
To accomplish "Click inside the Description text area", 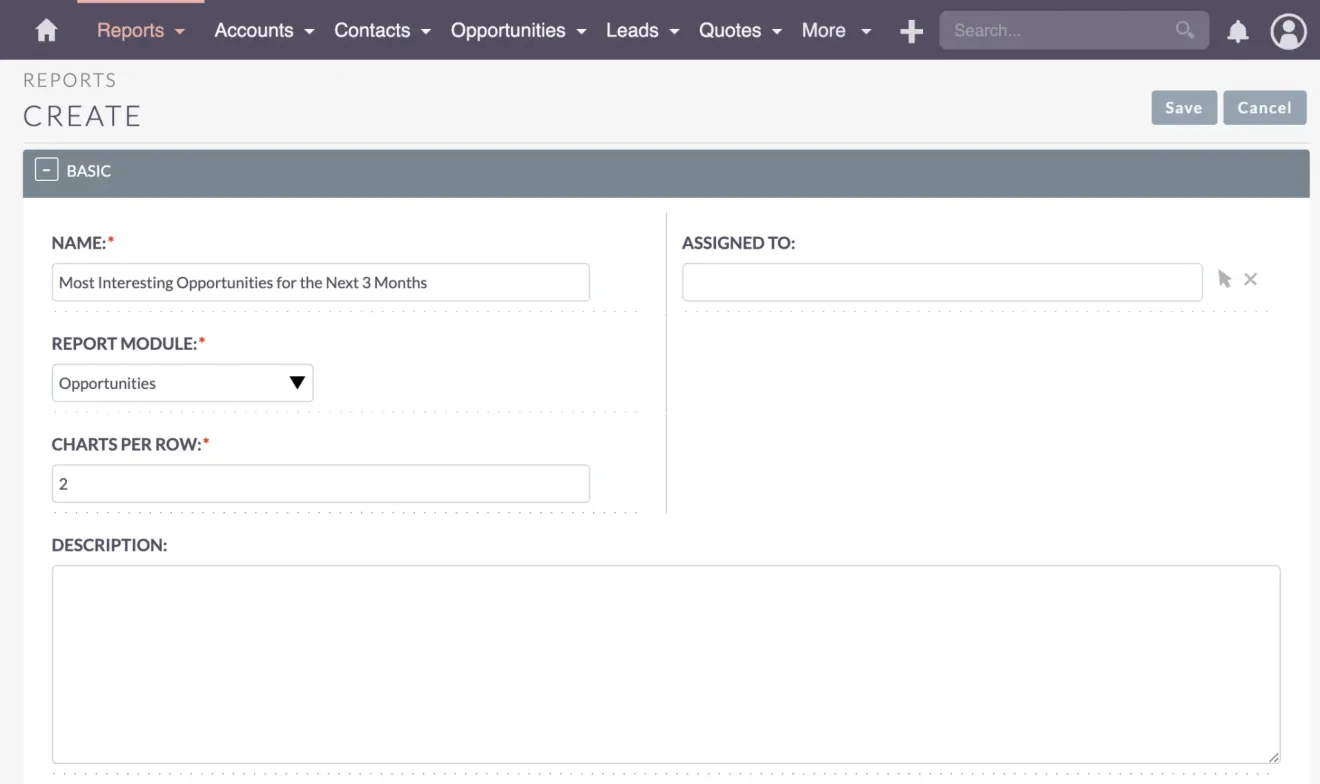I will pyautogui.click(x=666, y=660).
